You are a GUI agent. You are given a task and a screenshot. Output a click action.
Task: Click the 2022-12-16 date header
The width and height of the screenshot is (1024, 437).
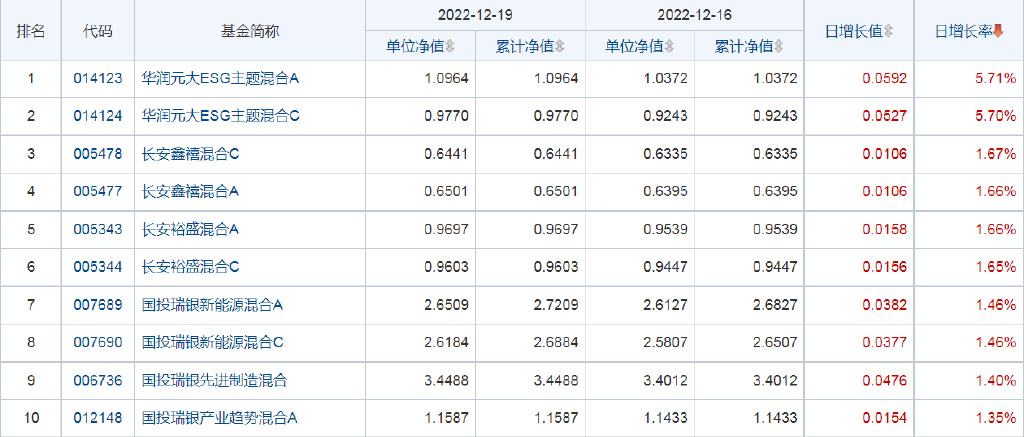click(694, 14)
